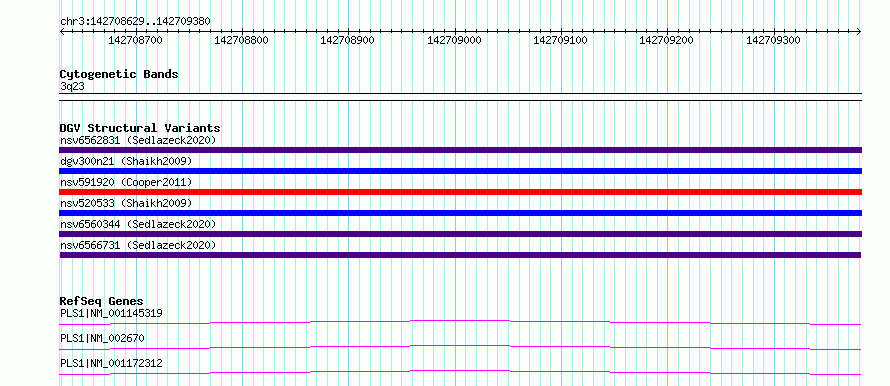
Task: Click the PLS1|NM_001172312 gene label
Action: tap(111, 363)
